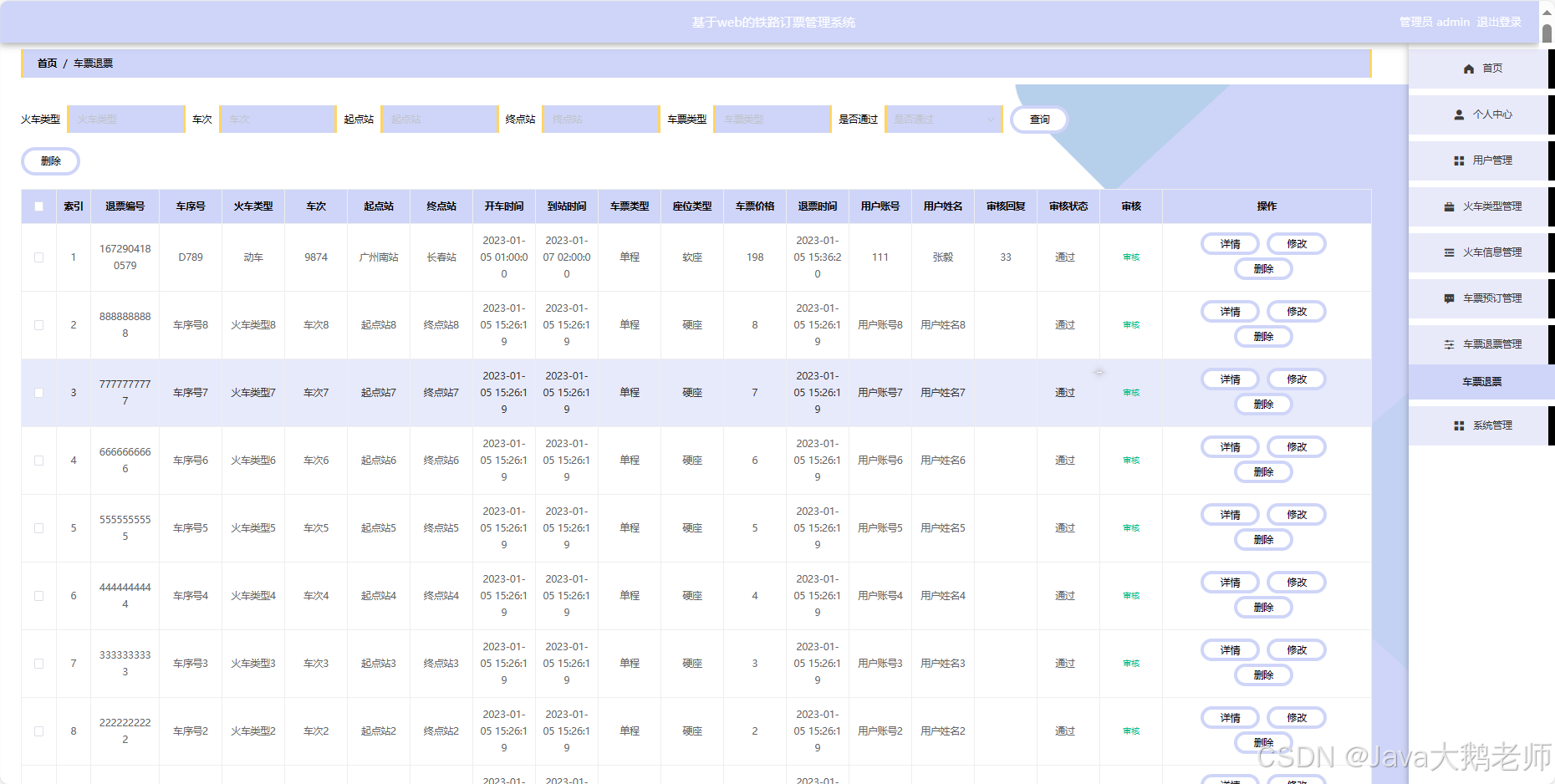Click 删除 for row 车序号3

pos(1263,675)
